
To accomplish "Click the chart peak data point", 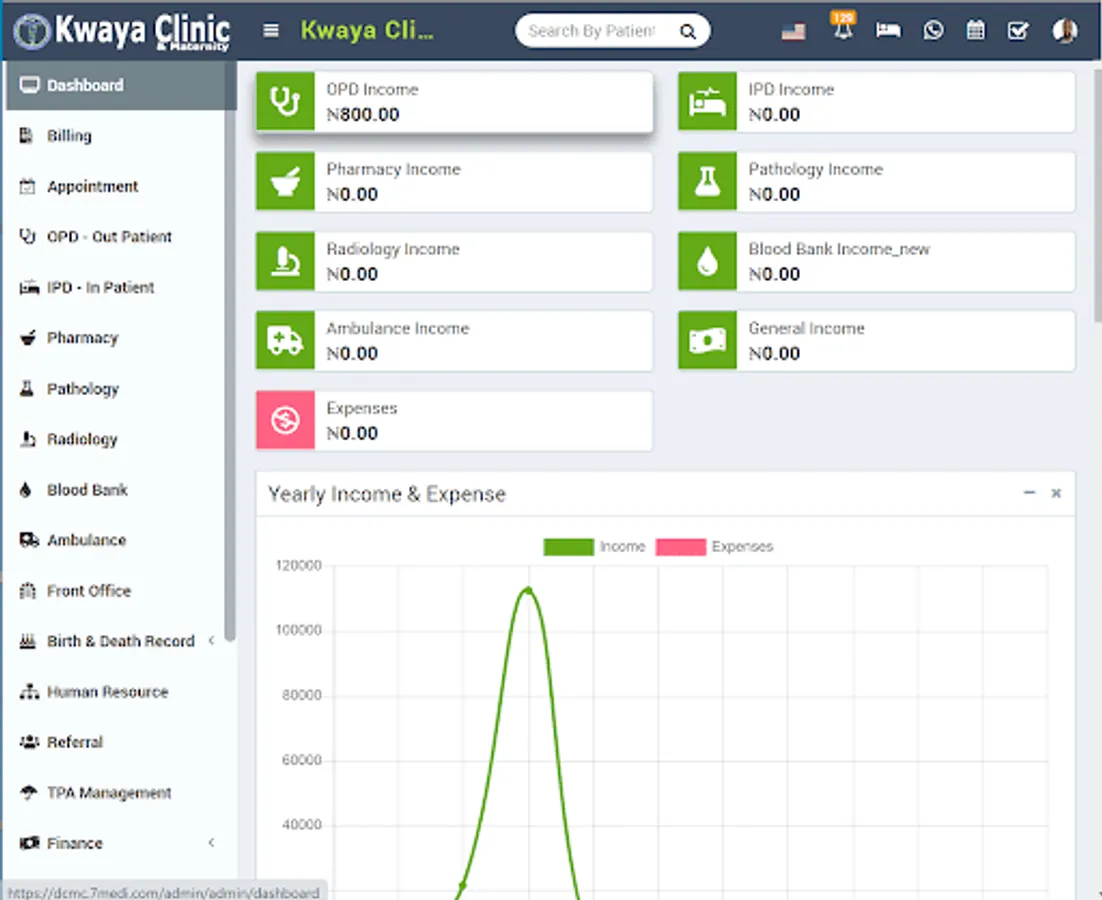I will pyautogui.click(x=529, y=589).
